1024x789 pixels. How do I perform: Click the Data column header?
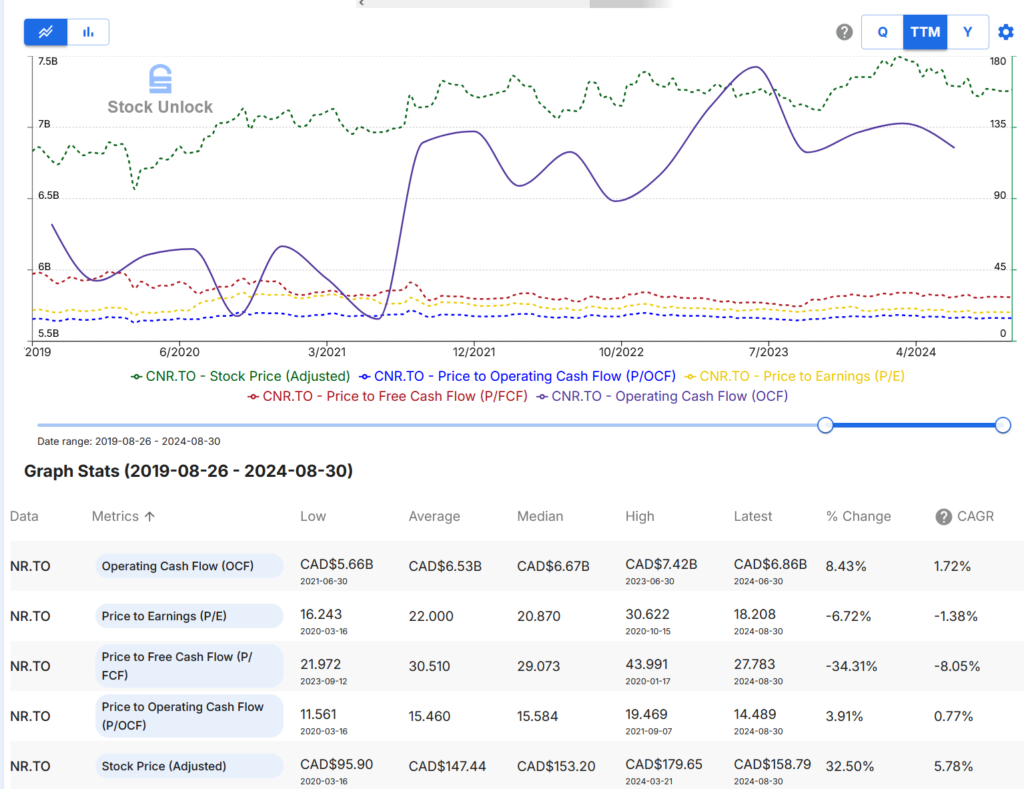[24, 516]
